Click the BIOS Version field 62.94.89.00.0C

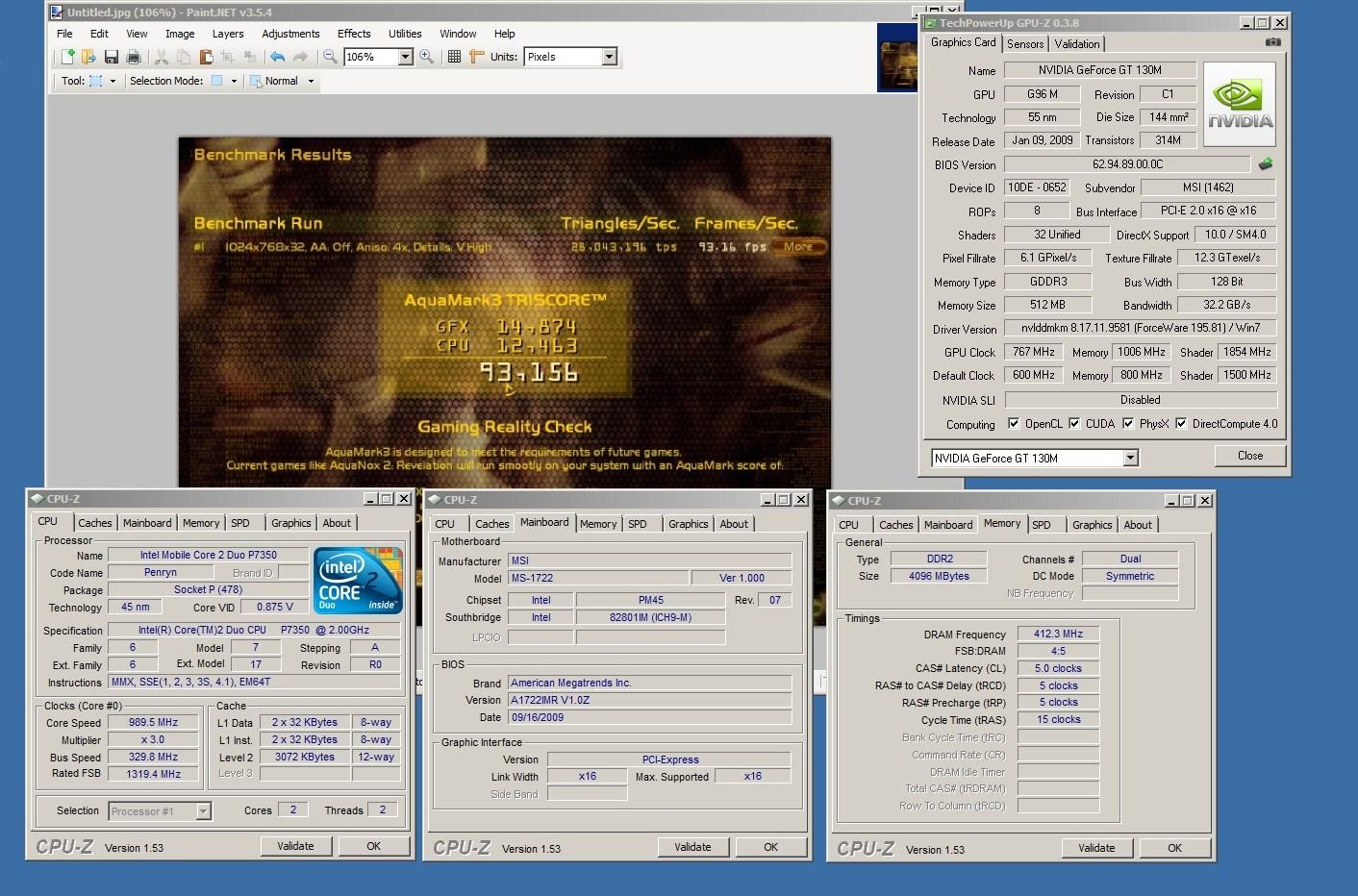[1127, 164]
